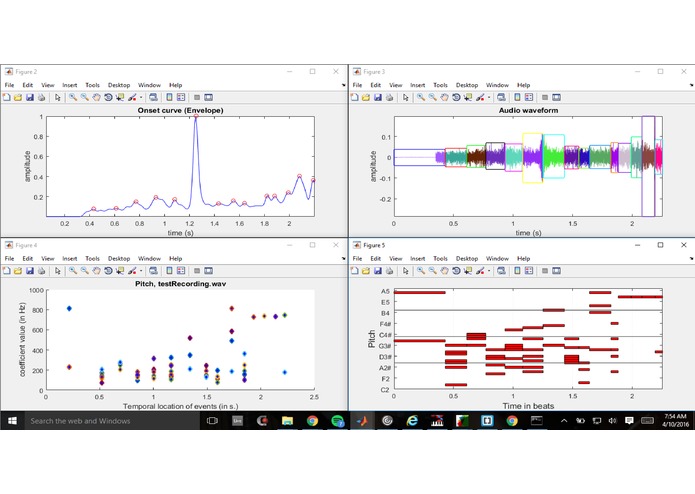Screen dimensions: 695x494
Task: Open File menu in Figure 2
Action: coord(9,85)
